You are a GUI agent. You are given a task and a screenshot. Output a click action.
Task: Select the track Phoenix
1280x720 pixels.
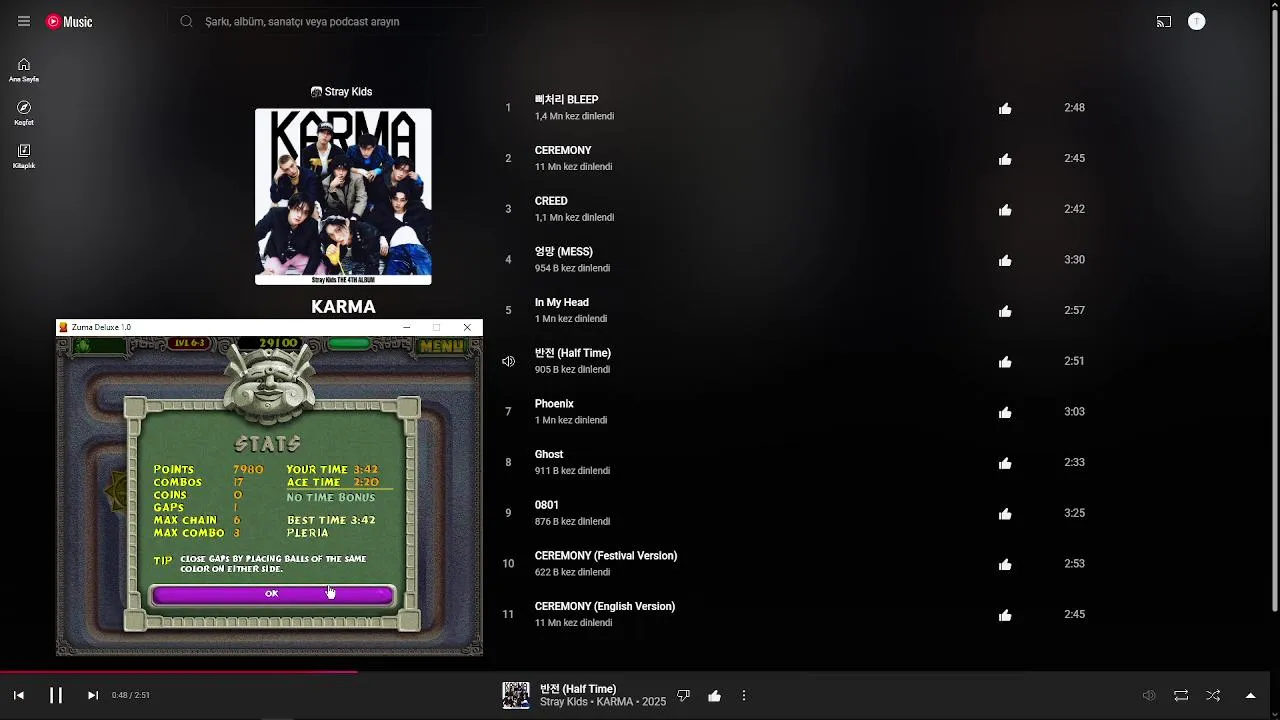[x=554, y=404]
